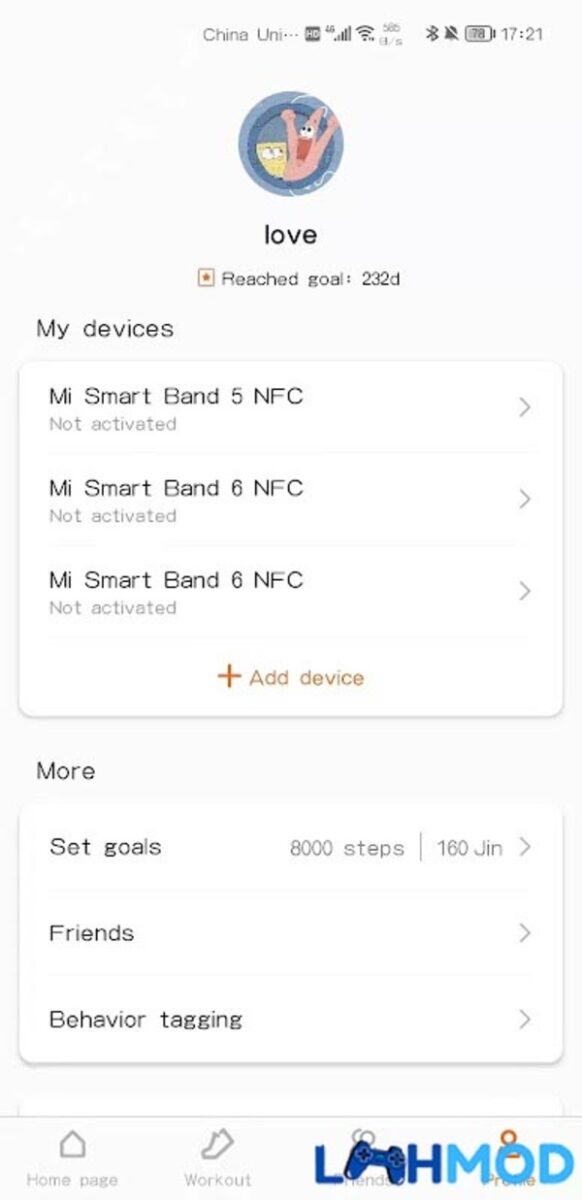582x1200 pixels.
Task: Open the Behavior tagging entry
Action: (291, 1019)
